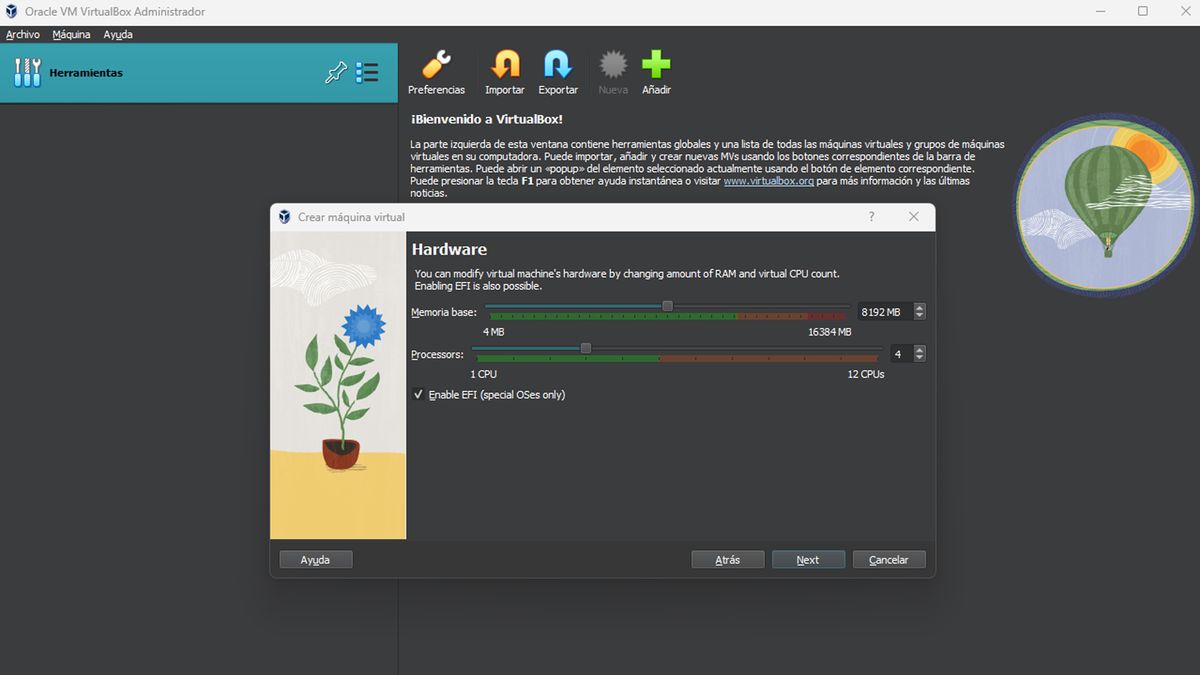Click the Next button in the wizard

point(808,559)
